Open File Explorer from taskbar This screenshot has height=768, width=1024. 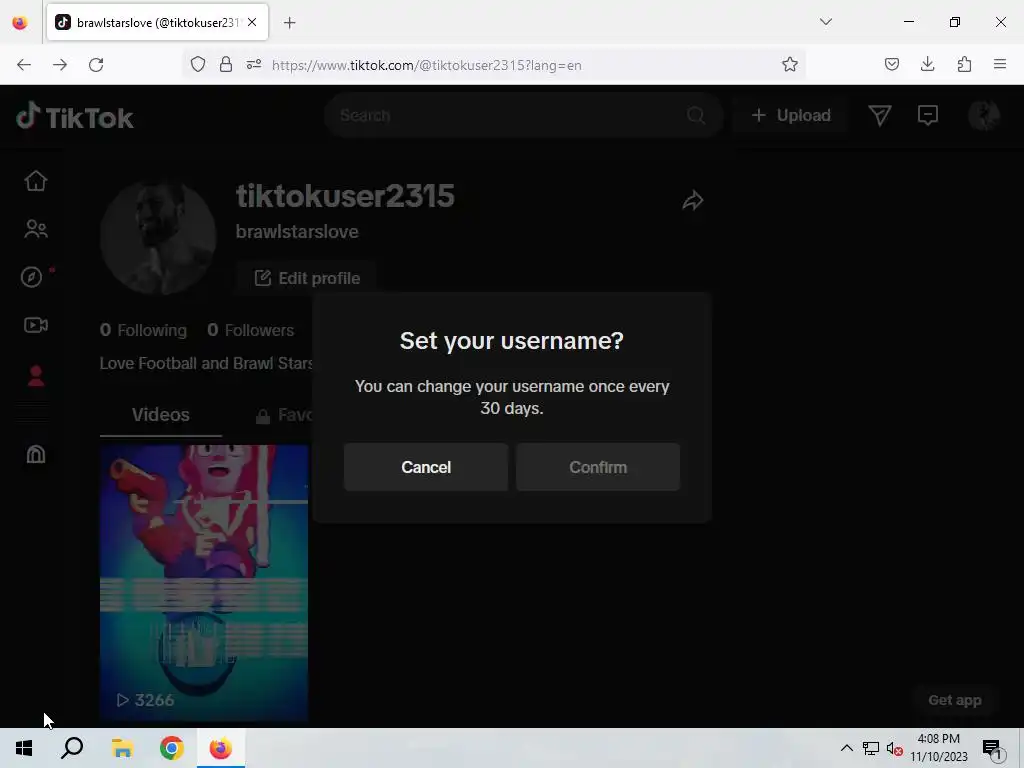[x=122, y=748]
